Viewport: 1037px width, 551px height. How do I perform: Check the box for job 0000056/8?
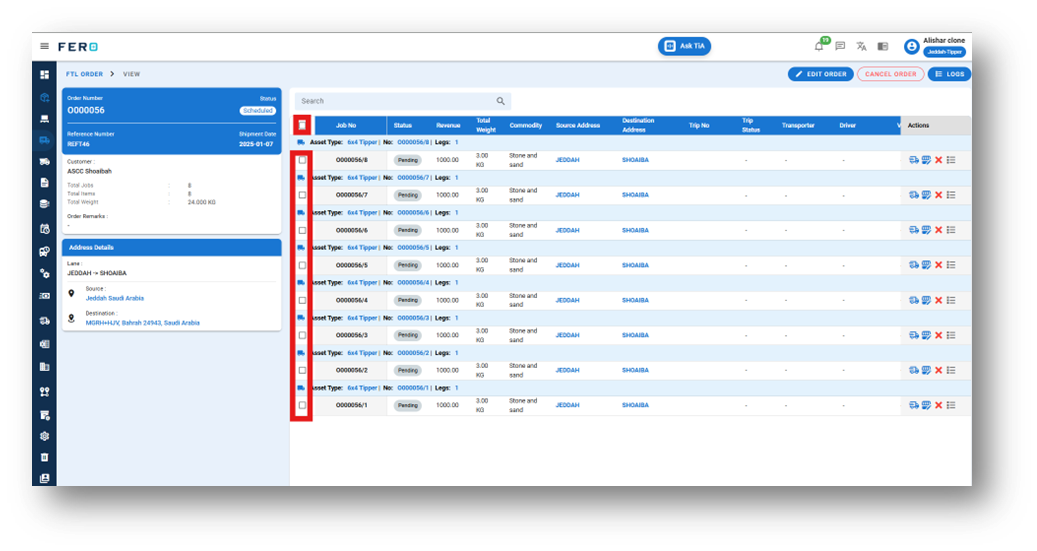pos(302,160)
